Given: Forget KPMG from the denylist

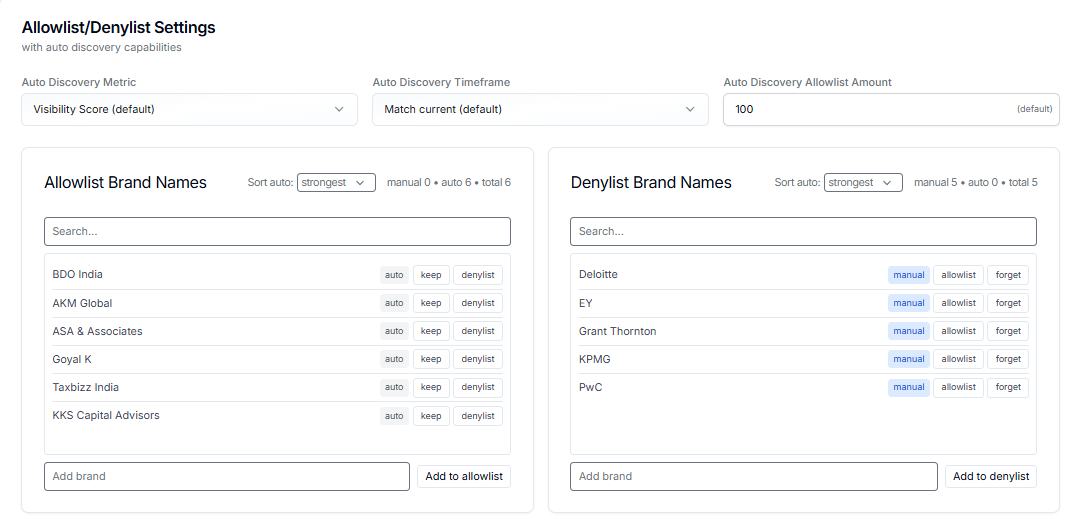Looking at the screenshot, I should 1008,359.
